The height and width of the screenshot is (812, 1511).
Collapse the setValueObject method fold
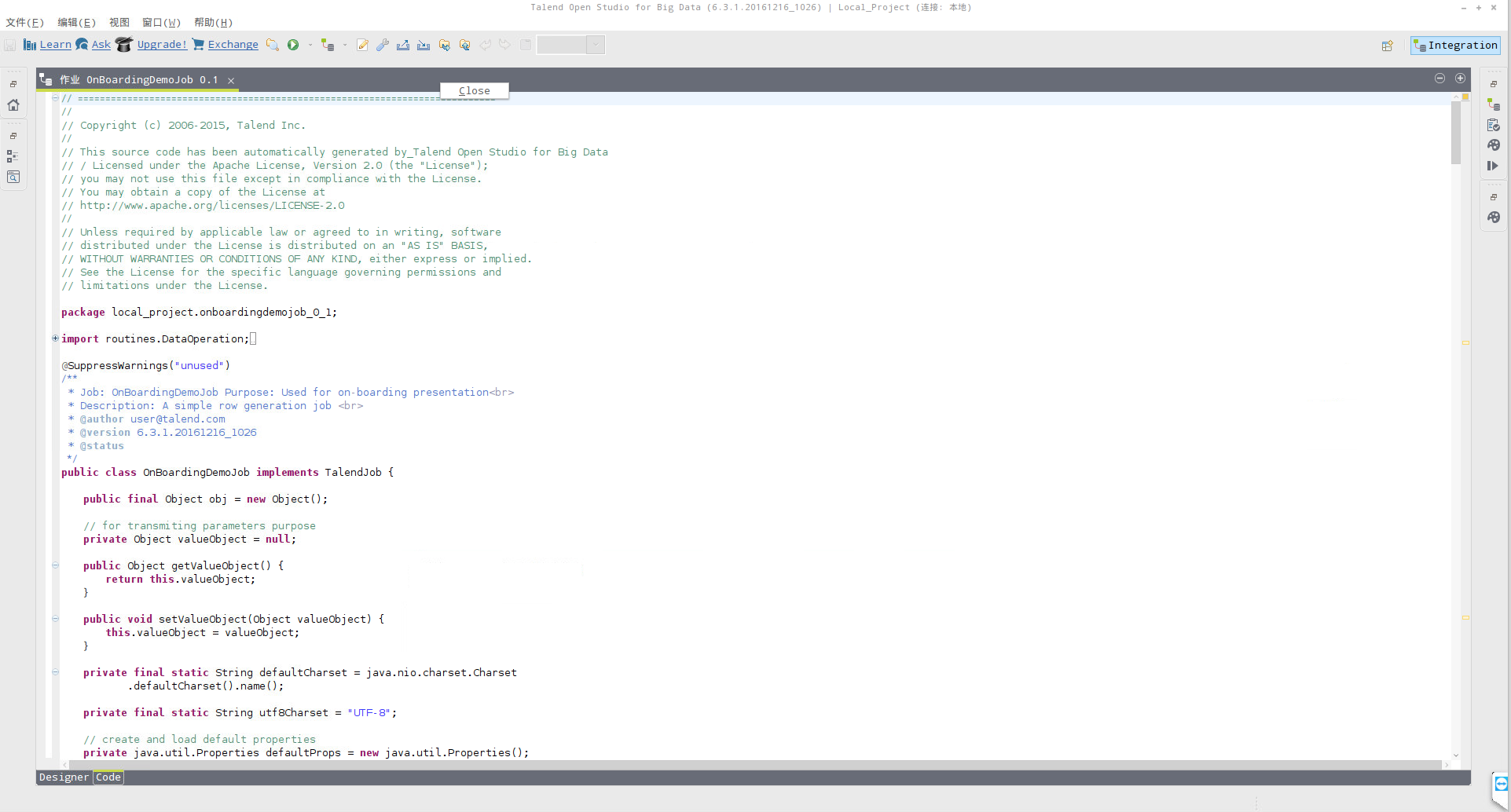click(x=55, y=619)
